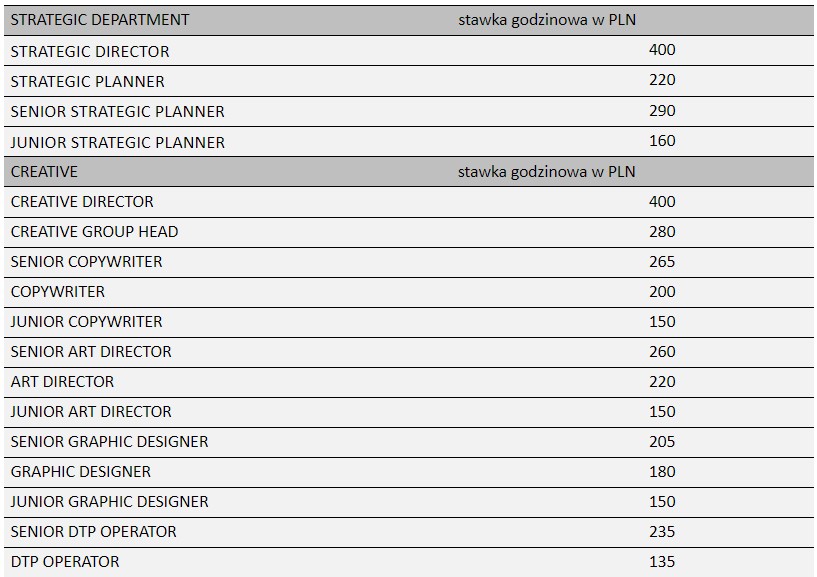817x577 pixels.
Task: Select the CREATIVE DIRECTOR row label
Action: 82,201
